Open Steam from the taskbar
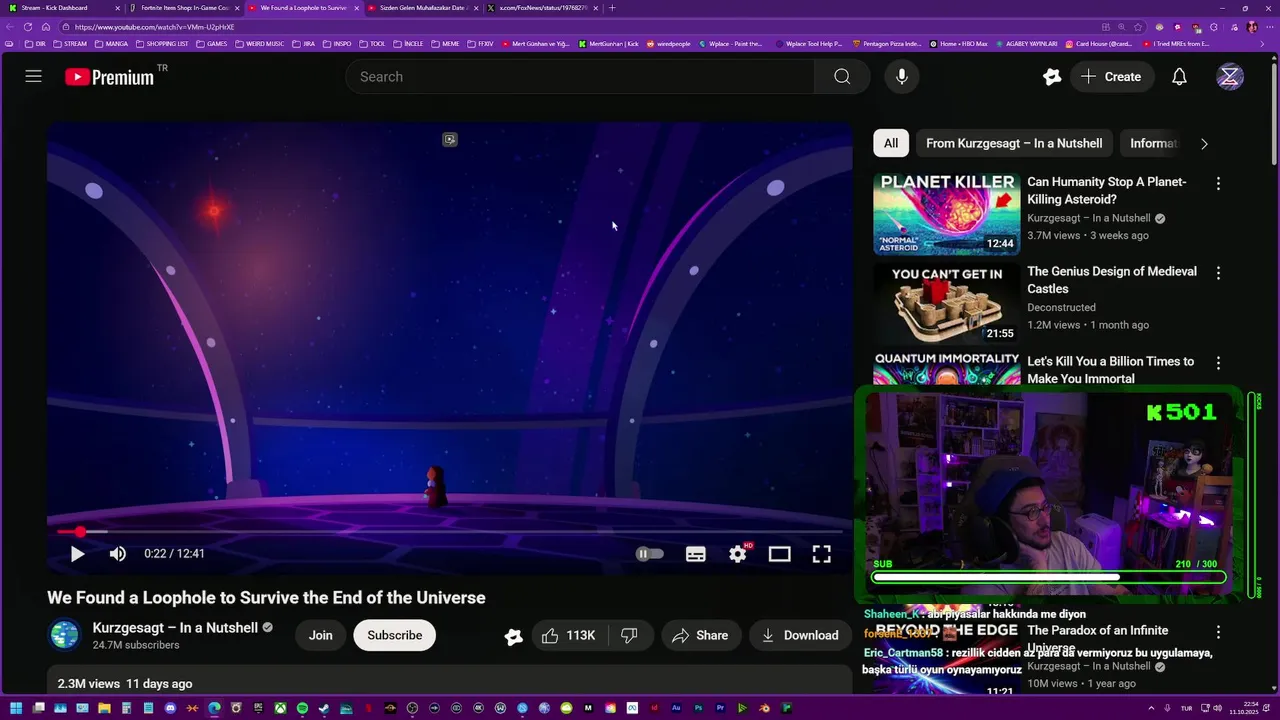Screen dimensions: 1280x720 [x=324, y=708]
